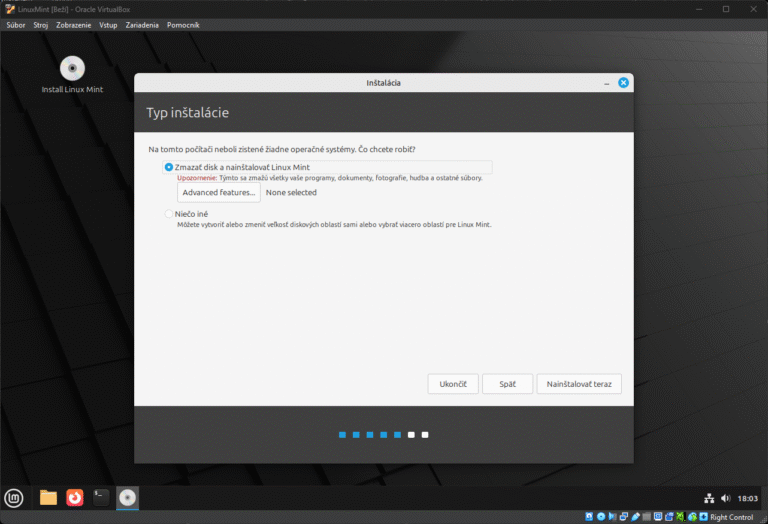Open the Zobrazenie menu
The height and width of the screenshot is (524, 768).
[x=73, y=25]
